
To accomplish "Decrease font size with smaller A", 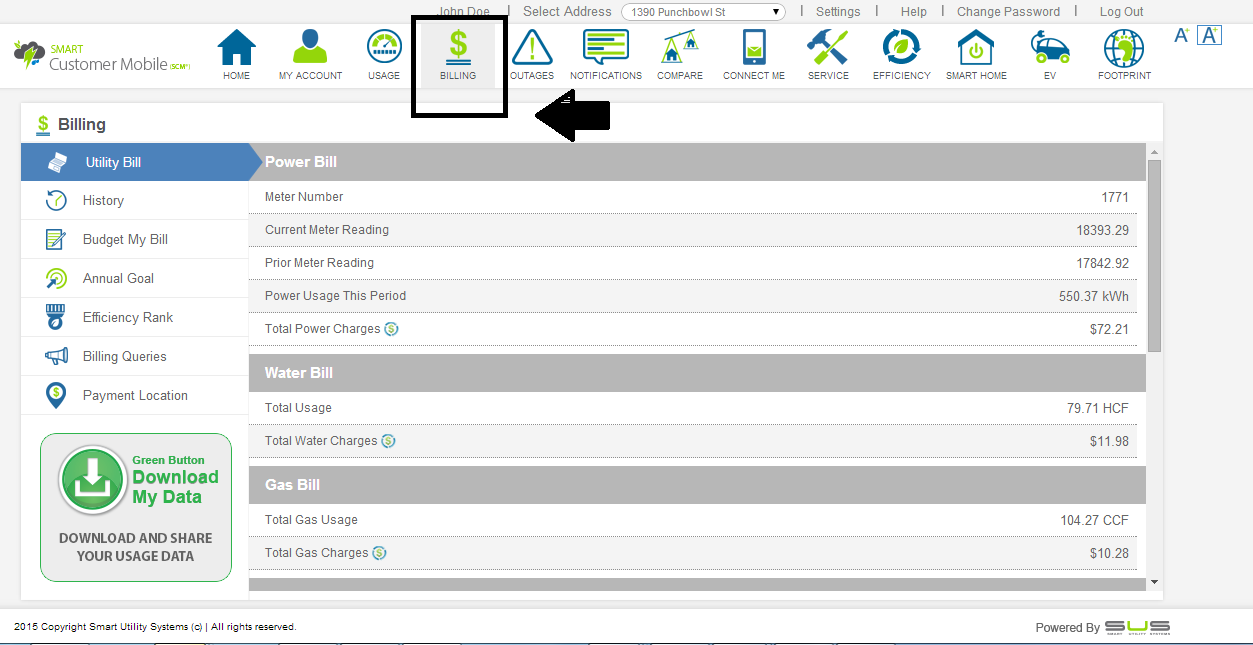I will tap(1181, 36).
